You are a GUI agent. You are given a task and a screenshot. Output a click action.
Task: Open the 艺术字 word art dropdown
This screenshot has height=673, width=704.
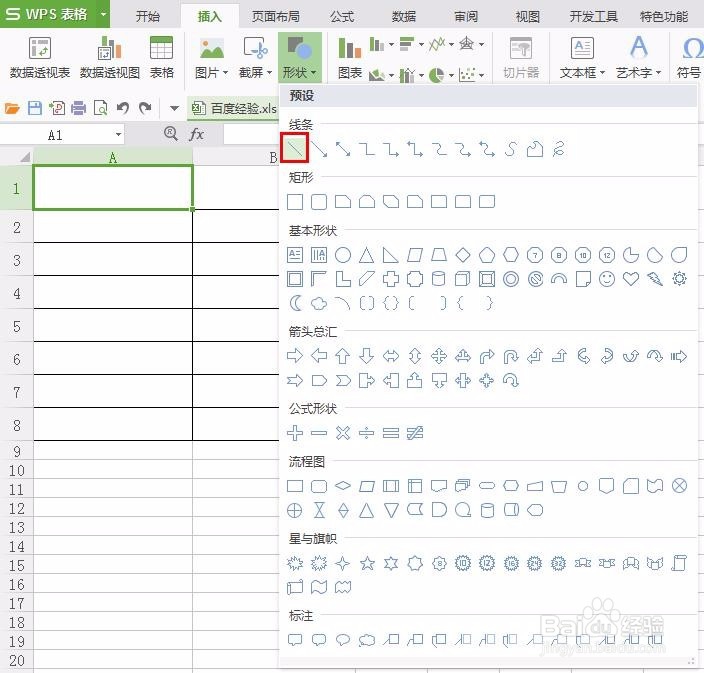[638, 57]
